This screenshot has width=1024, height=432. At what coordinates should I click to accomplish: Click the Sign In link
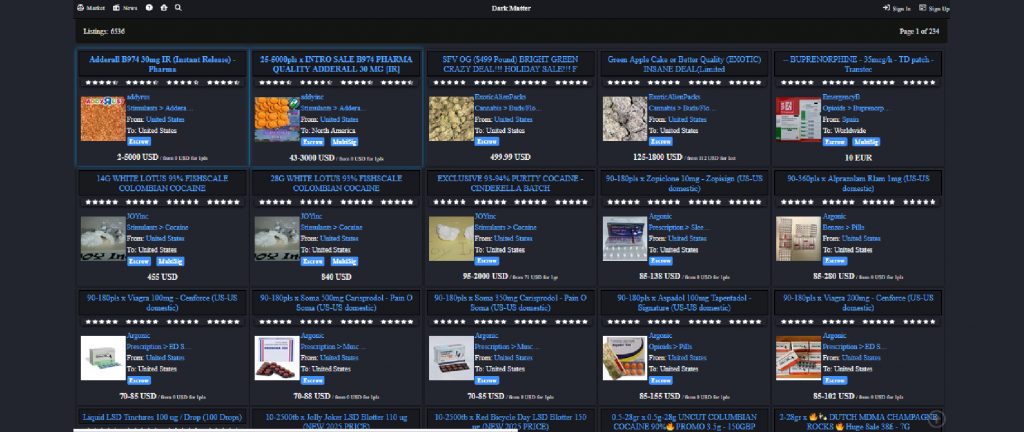click(897, 8)
